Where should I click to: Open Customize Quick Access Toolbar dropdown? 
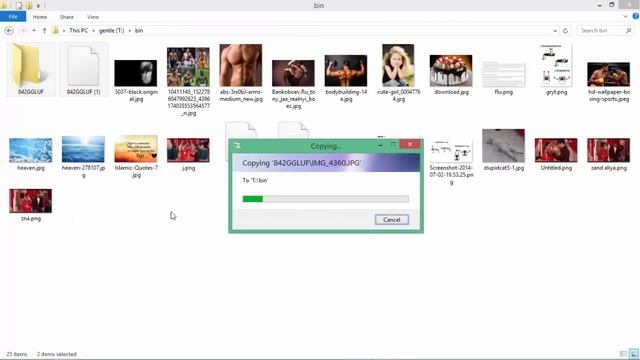click(38, 6)
